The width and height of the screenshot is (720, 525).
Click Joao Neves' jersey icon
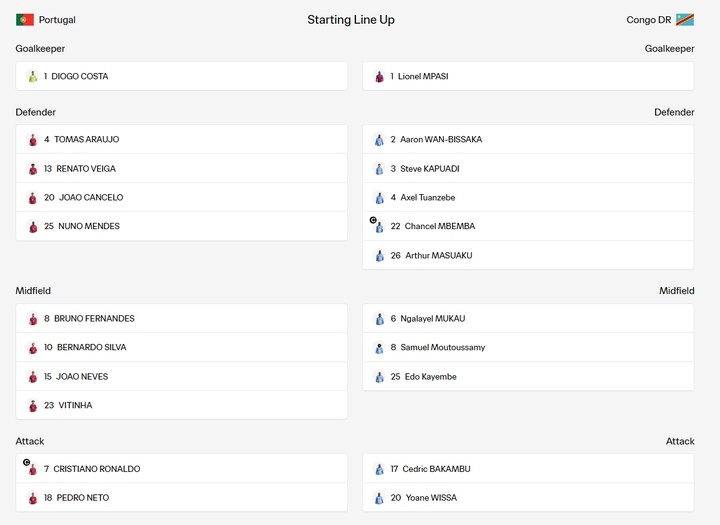(33, 377)
